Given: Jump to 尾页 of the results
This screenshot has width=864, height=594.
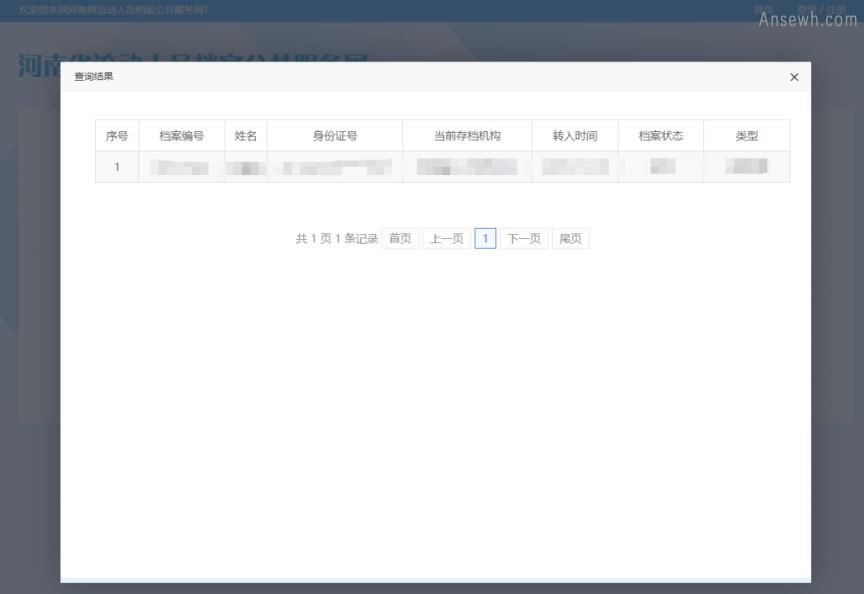Looking at the screenshot, I should click(x=570, y=239).
